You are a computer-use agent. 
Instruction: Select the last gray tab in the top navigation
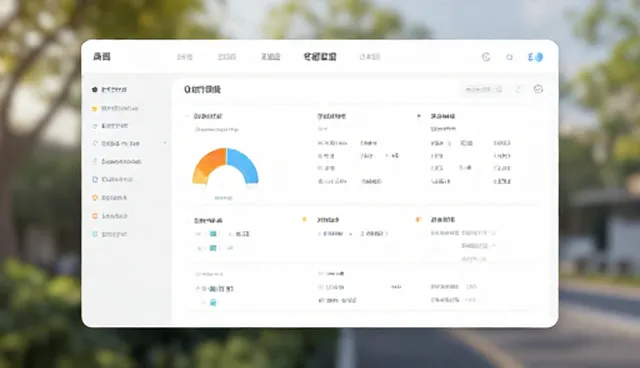(x=370, y=57)
